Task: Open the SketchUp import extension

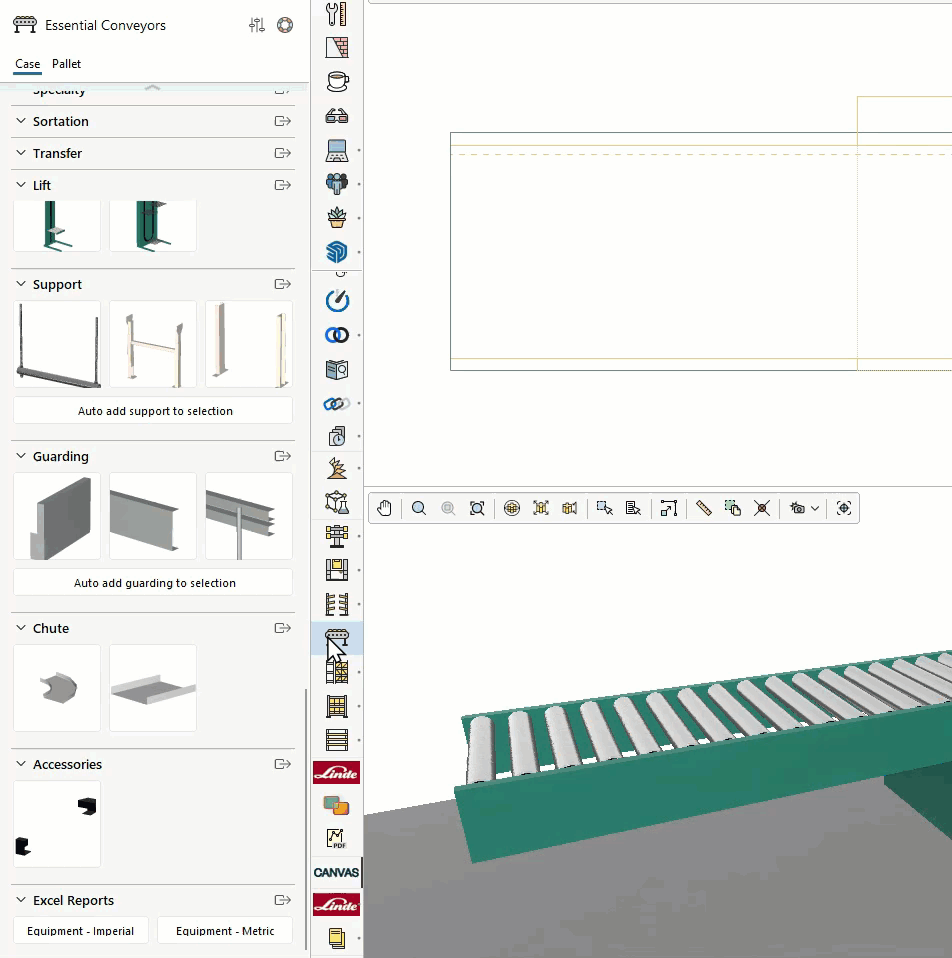Action: (337, 252)
